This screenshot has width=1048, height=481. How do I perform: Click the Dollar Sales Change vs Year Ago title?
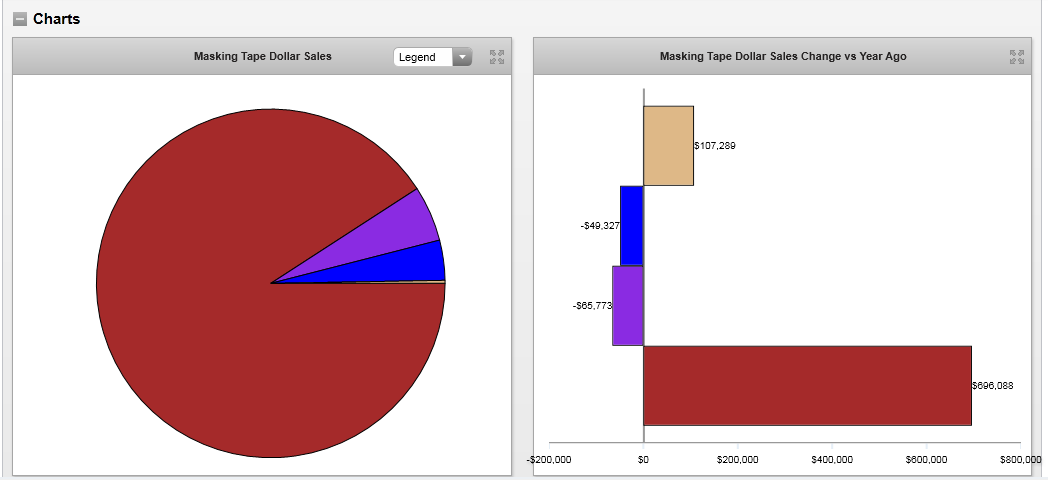pos(783,57)
